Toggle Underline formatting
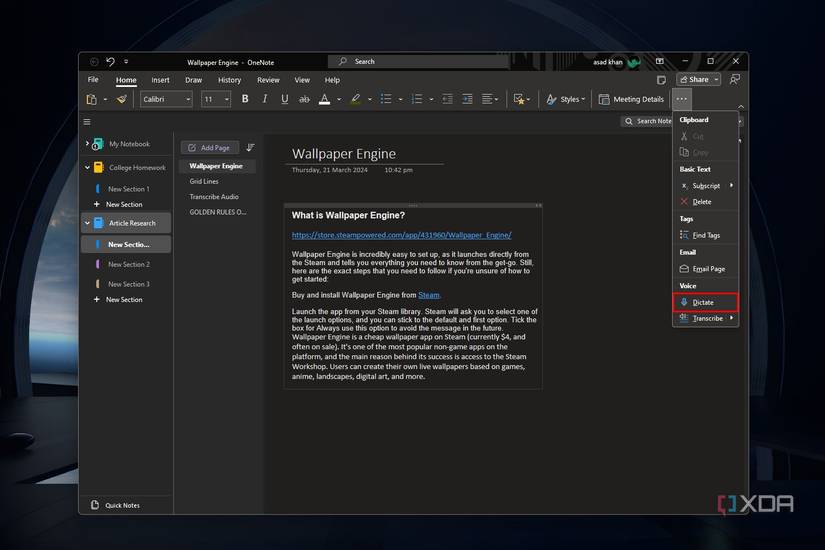 click(285, 99)
